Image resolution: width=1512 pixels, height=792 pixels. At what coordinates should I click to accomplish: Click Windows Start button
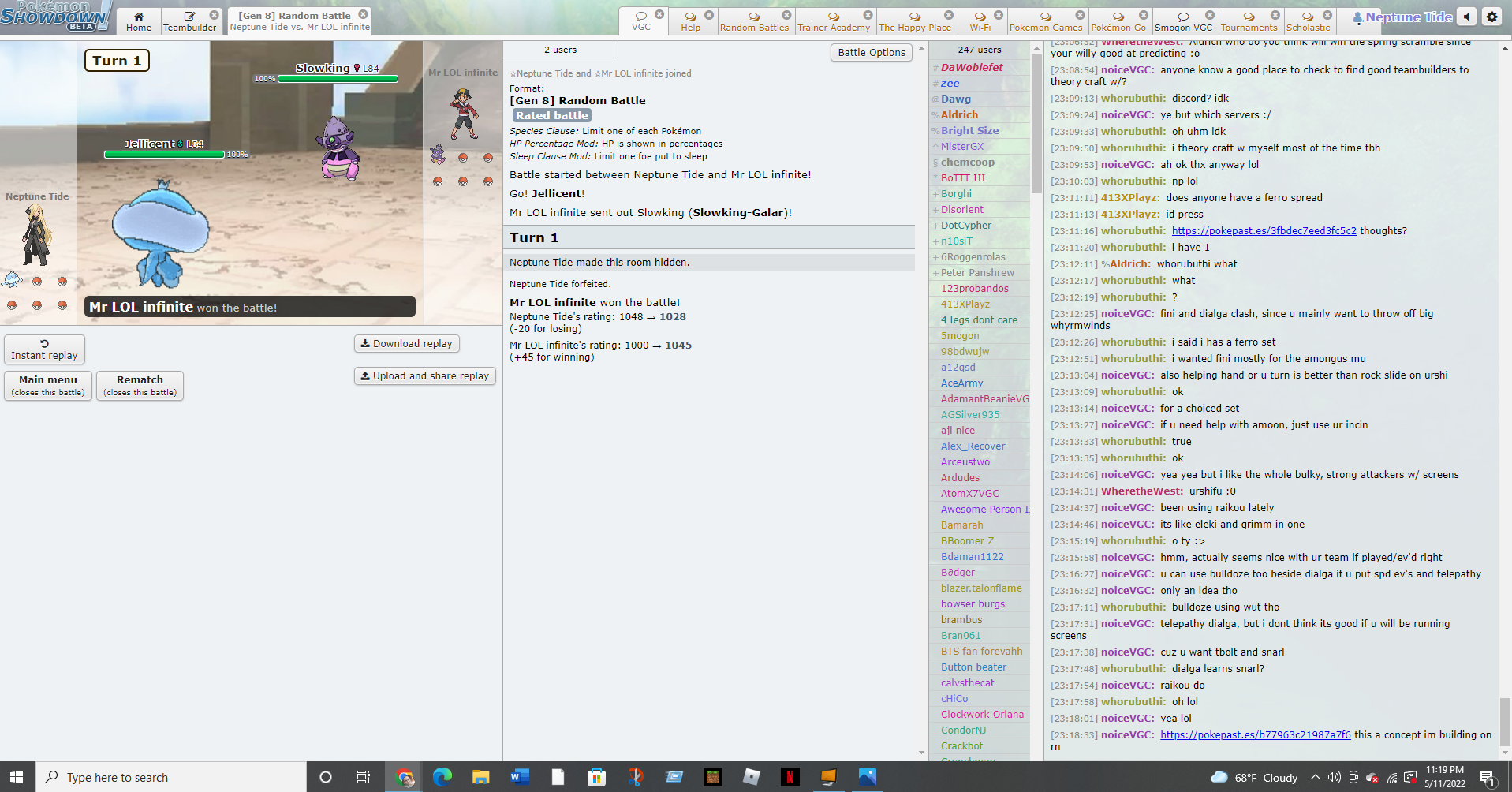click(17, 777)
